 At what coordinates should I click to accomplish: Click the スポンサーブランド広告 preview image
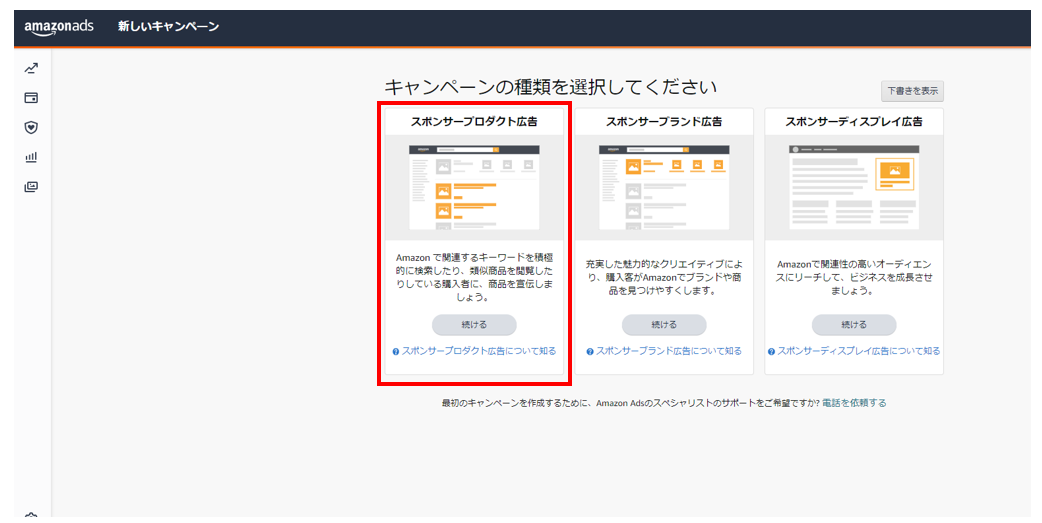pyautogui.click(x=664, y=187)
